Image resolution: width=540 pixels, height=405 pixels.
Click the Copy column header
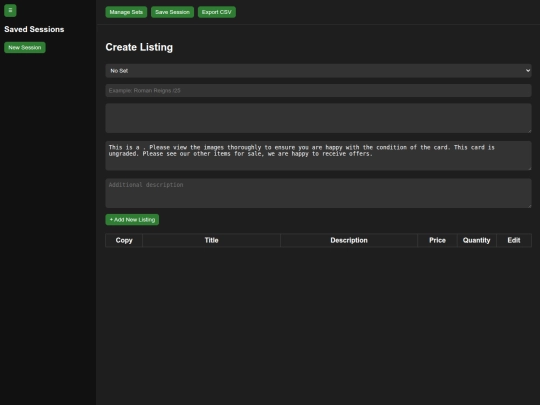click(124, 240)
